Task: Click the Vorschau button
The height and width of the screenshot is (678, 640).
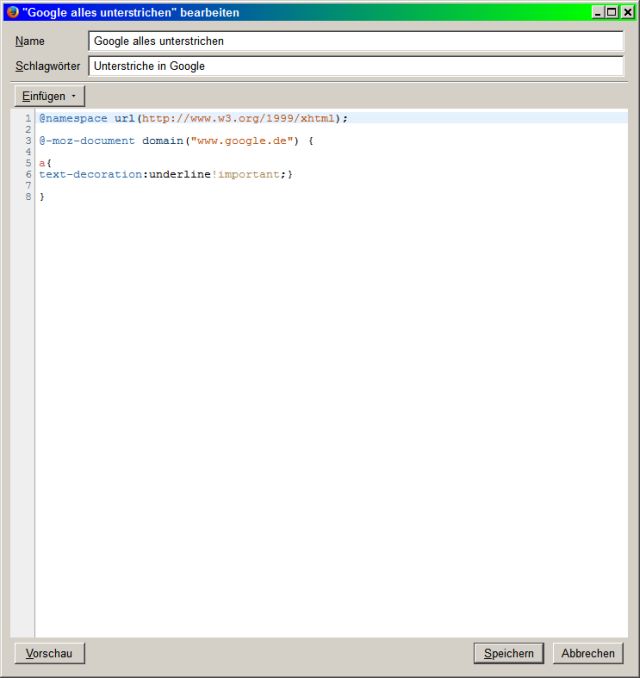Action: [x=50, y=653]
